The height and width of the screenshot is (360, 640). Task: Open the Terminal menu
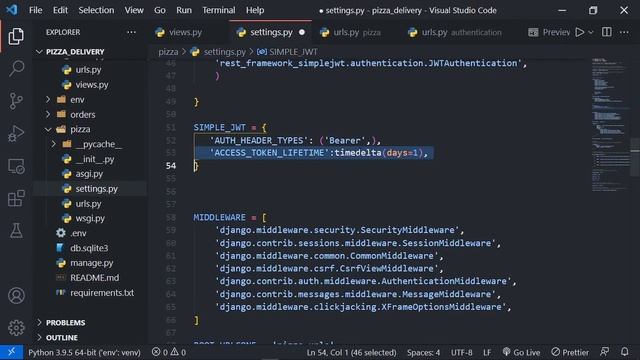pos(219,10)
